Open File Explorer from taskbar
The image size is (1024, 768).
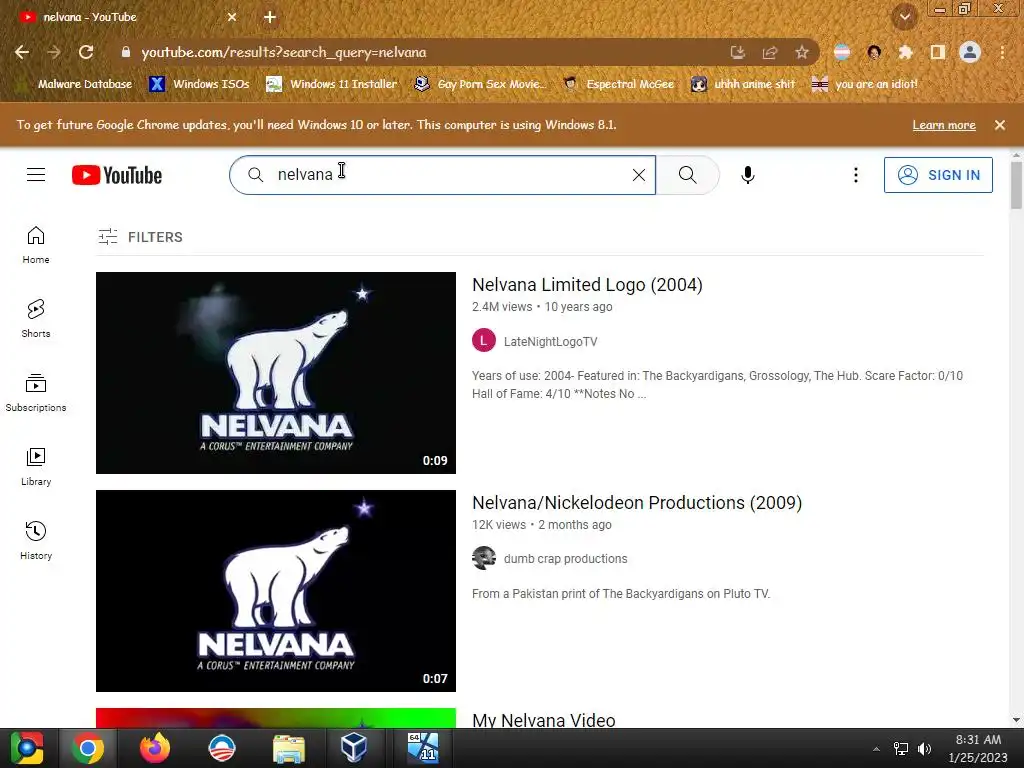coord(289,748)
